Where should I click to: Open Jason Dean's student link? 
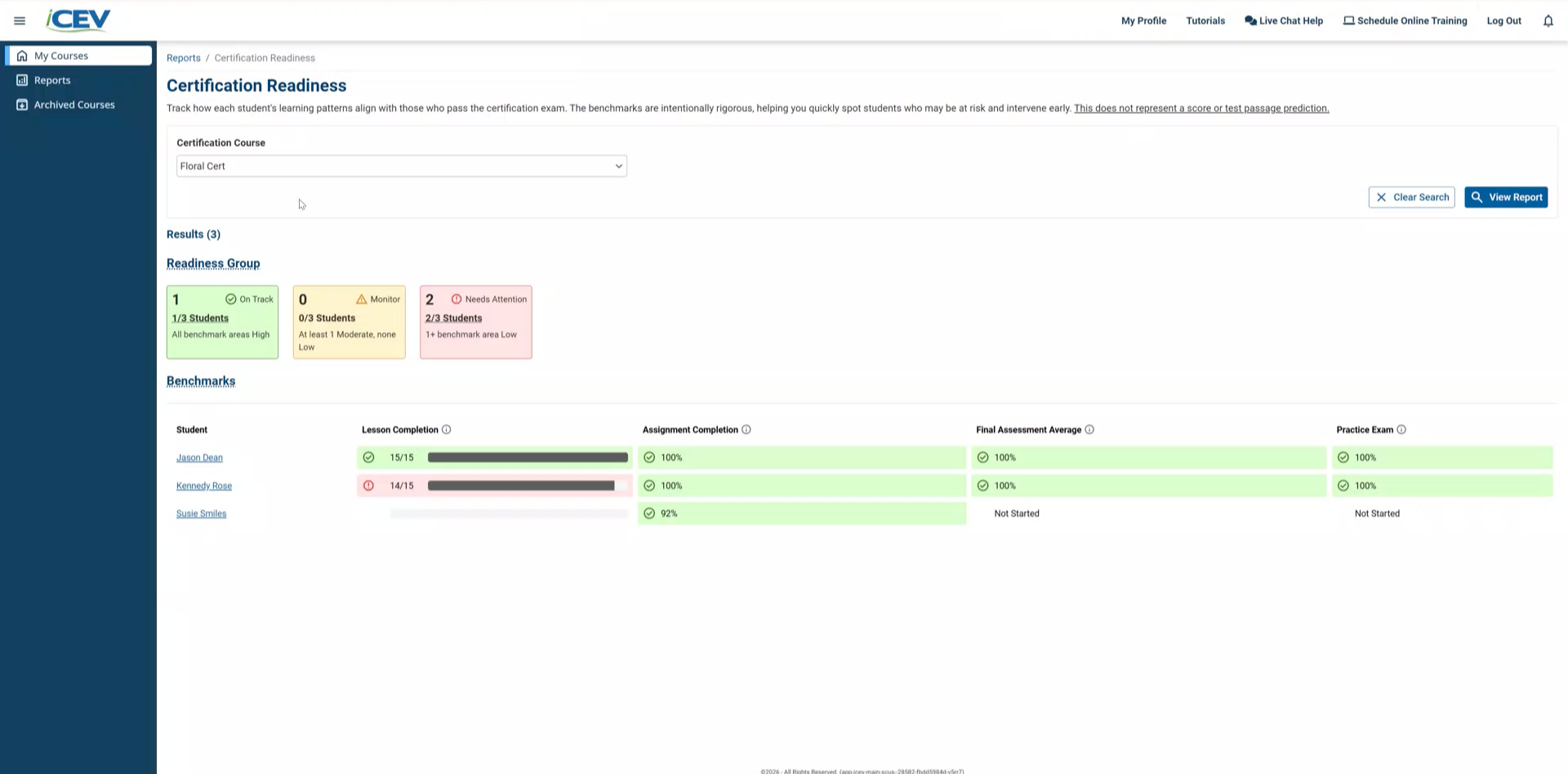pyautogui.click(x=199, y=458)
